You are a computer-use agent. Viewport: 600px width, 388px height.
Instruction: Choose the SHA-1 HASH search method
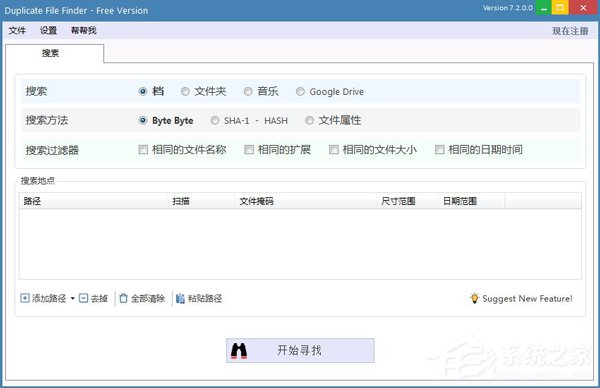[x=215, y=121]
